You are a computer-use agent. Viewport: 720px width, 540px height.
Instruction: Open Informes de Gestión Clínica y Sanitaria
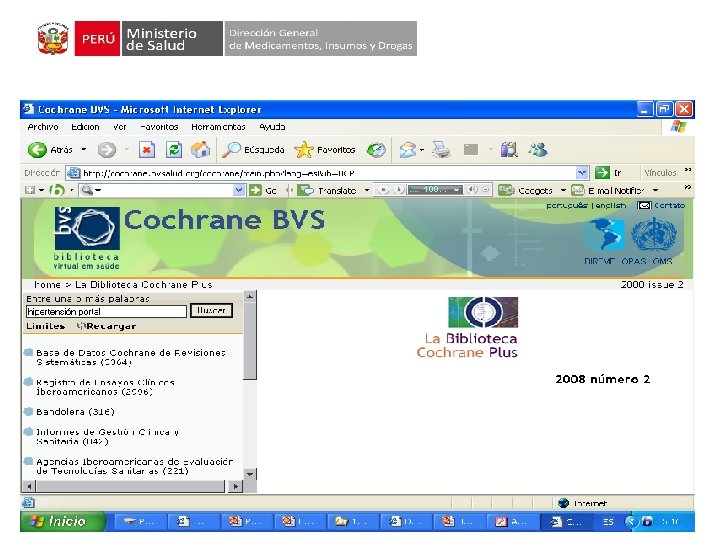pyautogui.click(x=107, y=437)
